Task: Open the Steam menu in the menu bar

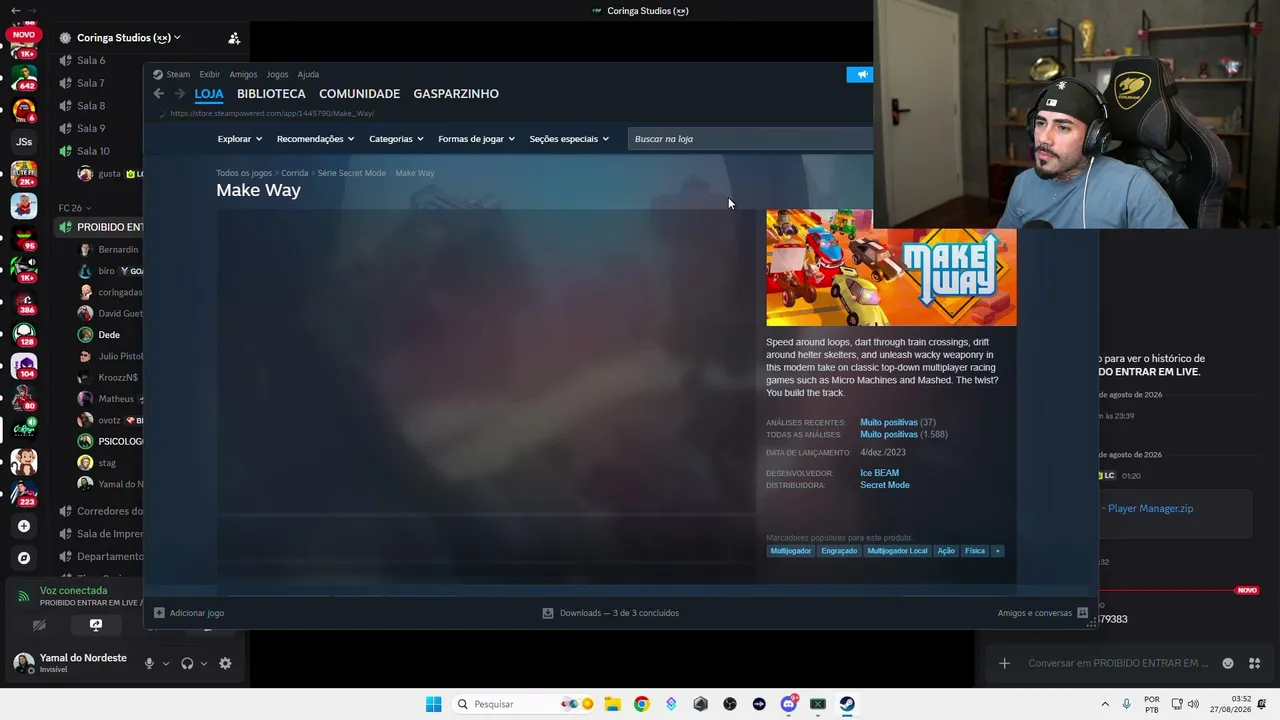Action: [x=178, y=74]
